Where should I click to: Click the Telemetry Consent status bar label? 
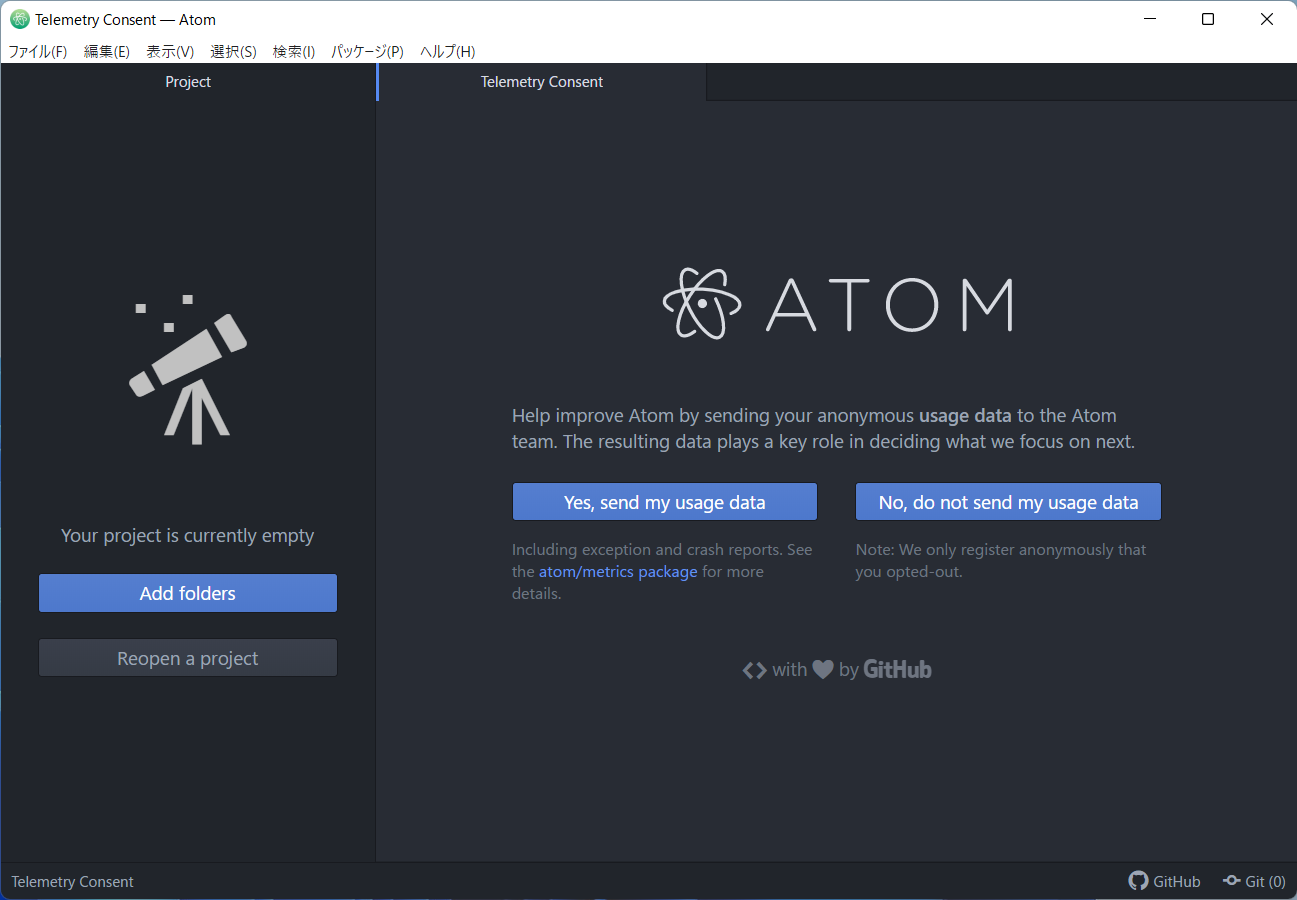point(72,881)
